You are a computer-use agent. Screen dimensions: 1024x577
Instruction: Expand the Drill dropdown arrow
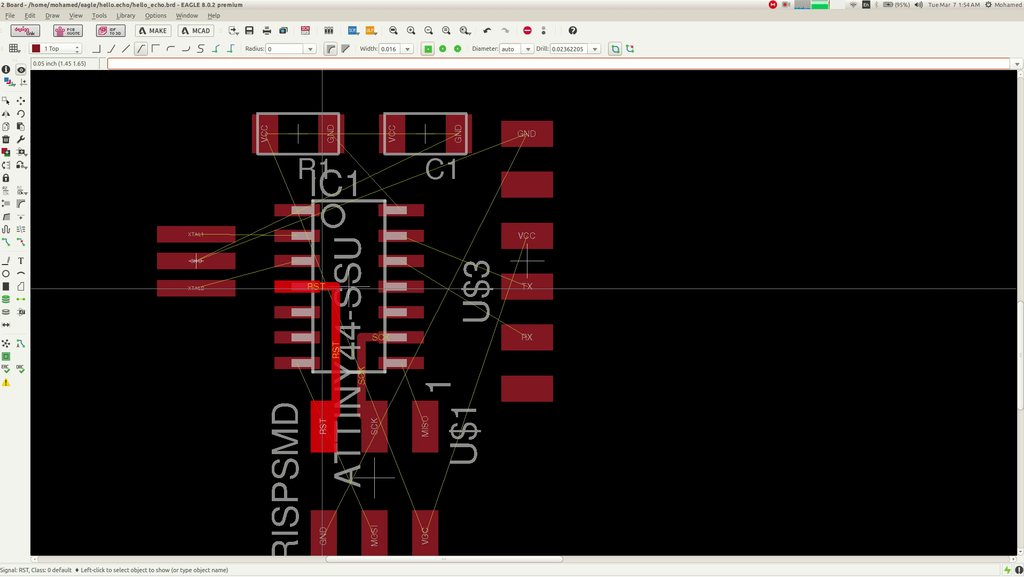(595, 49)
